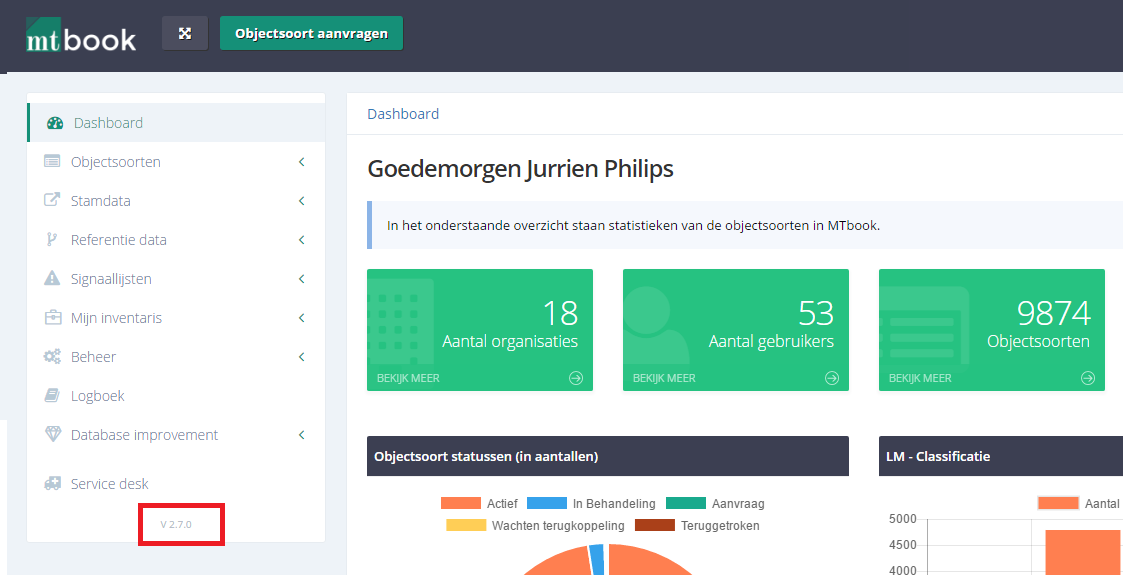Image resolution: width=1123 pixels, height=575 pixels.
Task: Click the mtbook logo
Action: (x=81, y=35)
